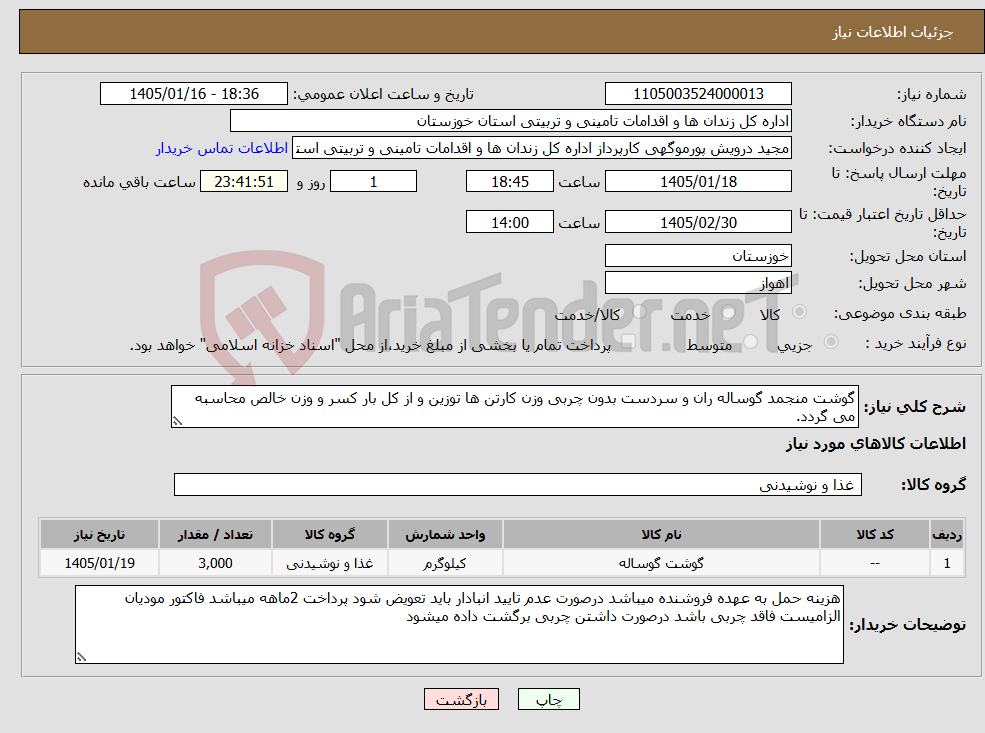This screenshot has height=733, width=985.
Task: Click the need date cell 1405/01/19
Action: tap(99, 563)
